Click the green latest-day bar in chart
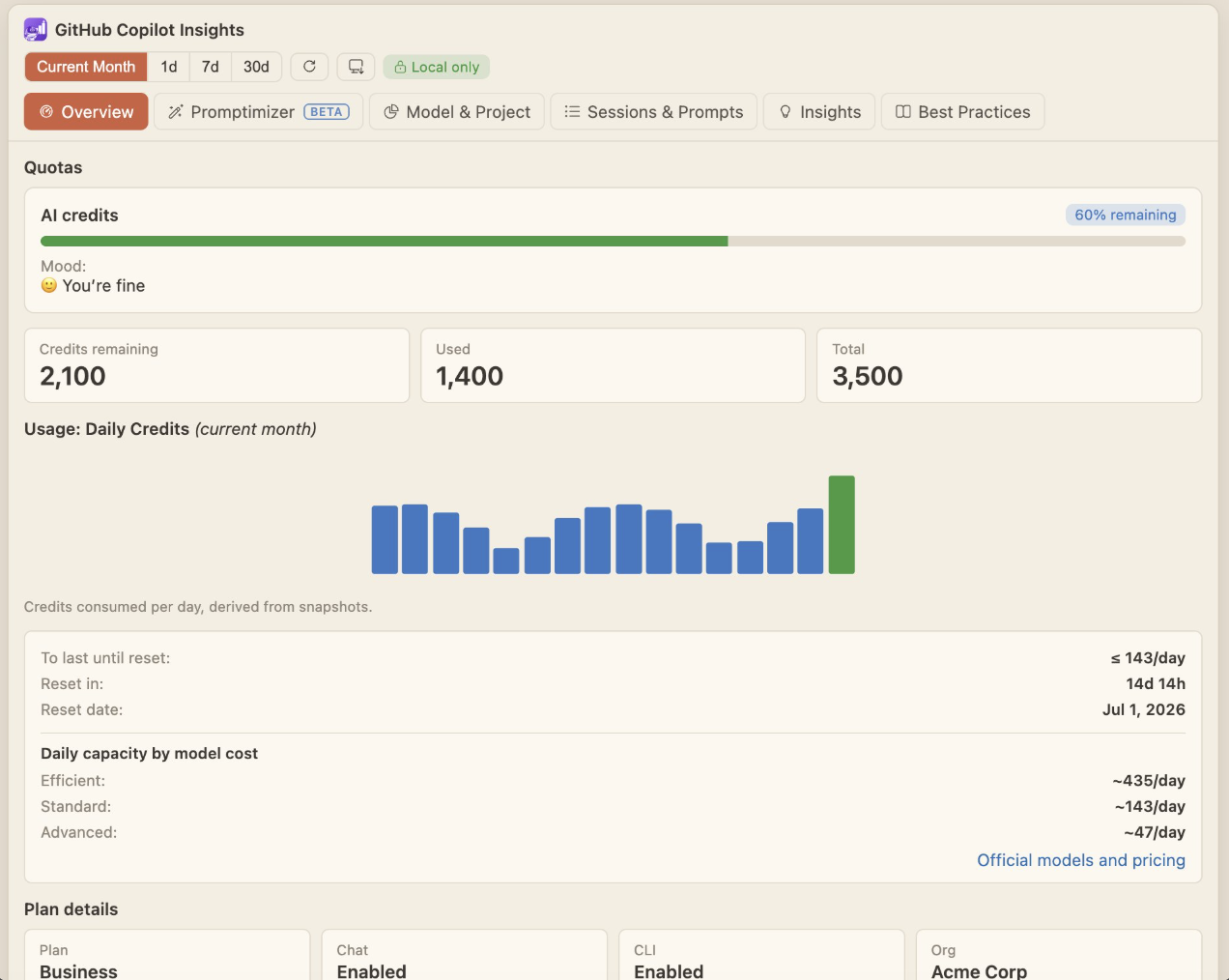This screenshot has height=980, width=1229. pos(842,525)
